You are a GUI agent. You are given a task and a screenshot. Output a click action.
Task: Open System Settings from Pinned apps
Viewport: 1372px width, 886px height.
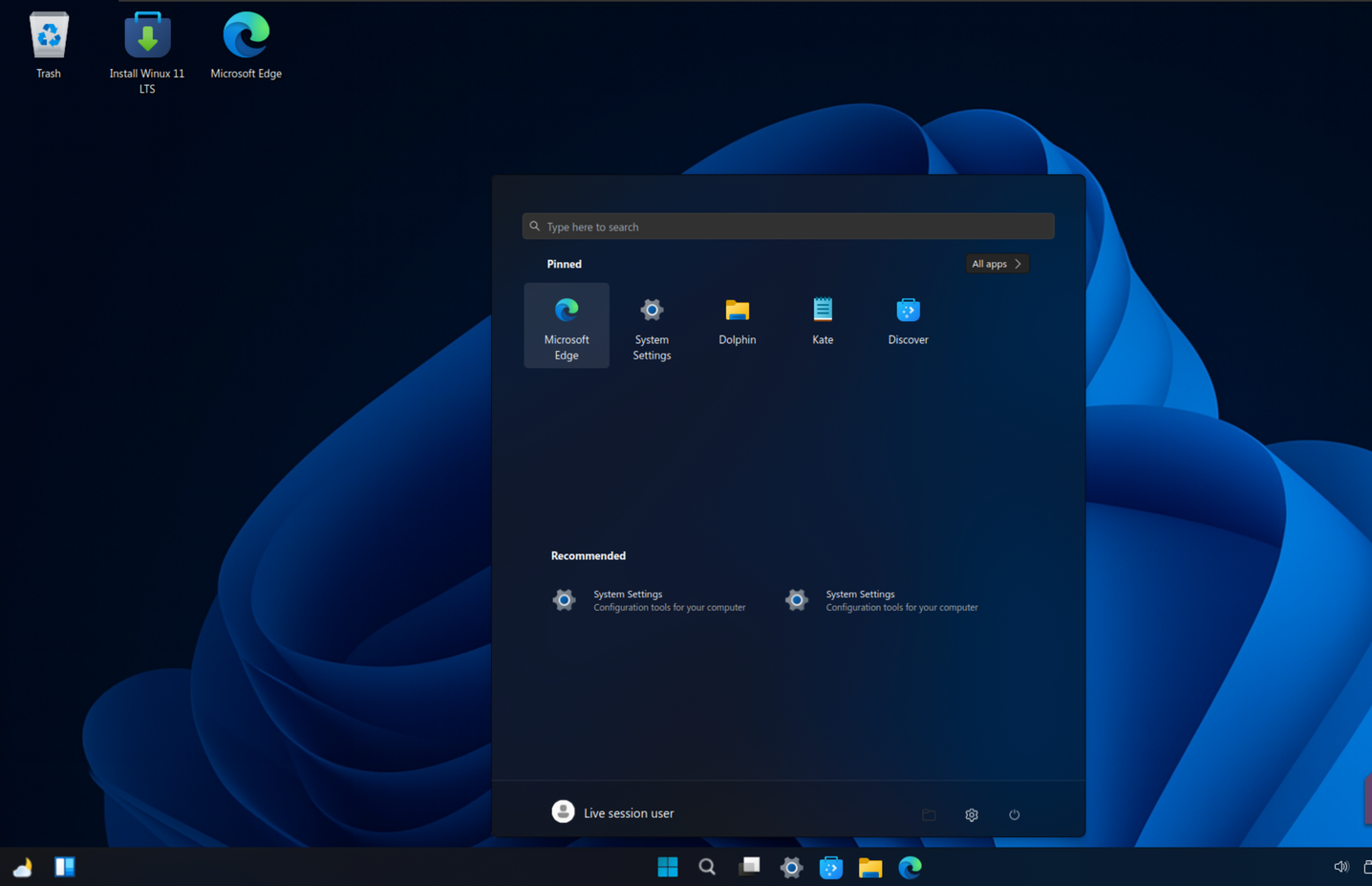click(x=651, y=325)
